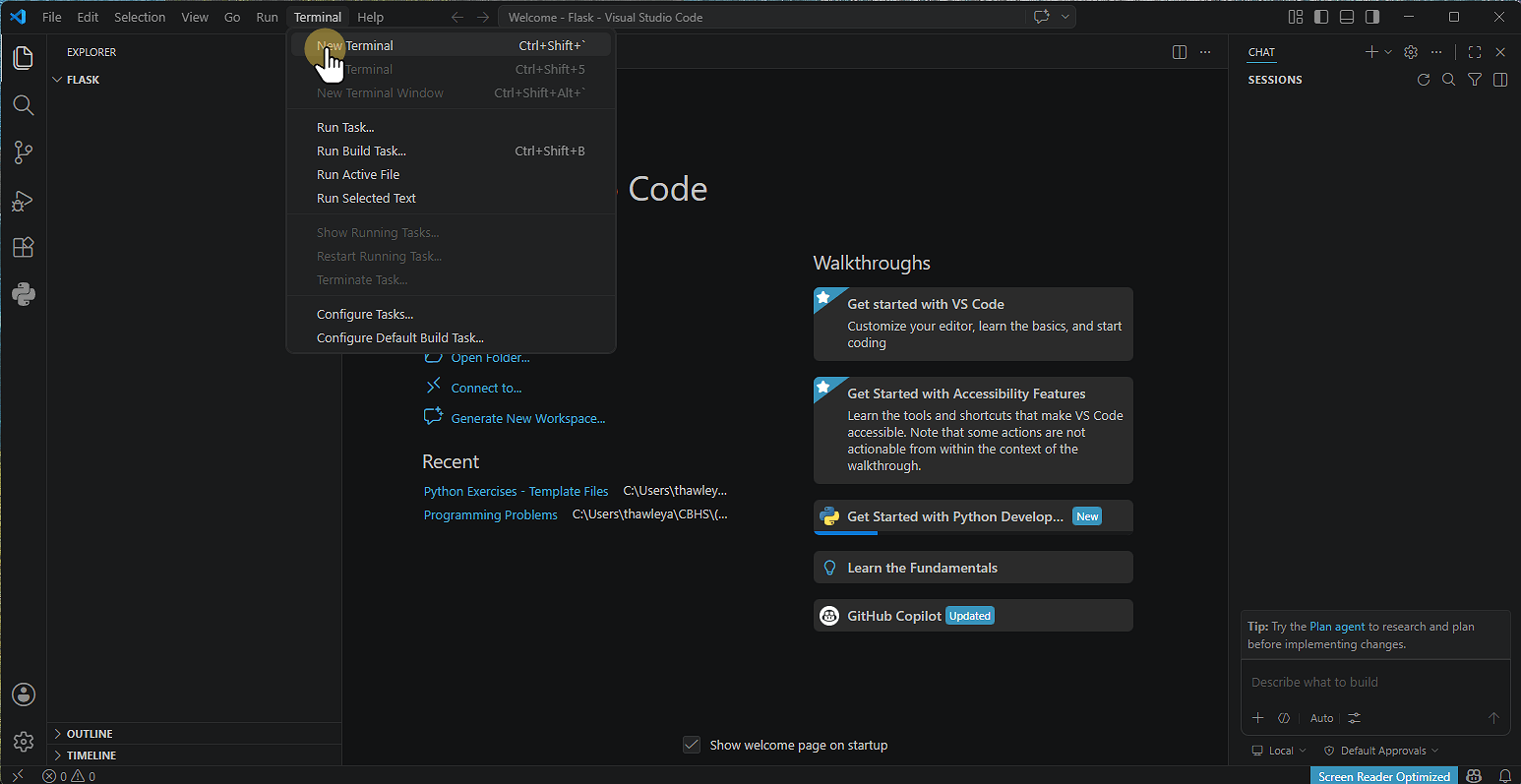Open the Selection menu
Viewport: 1521px width, 784px height.
[x=140, y=17]
